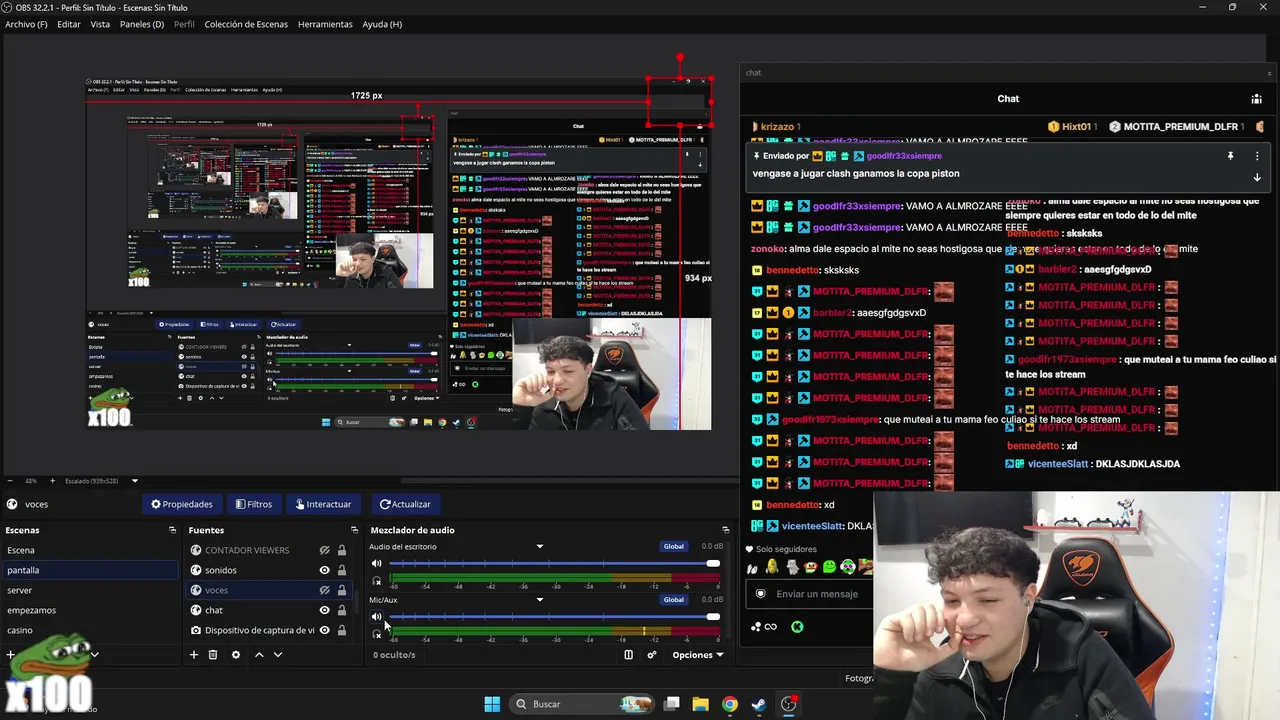This screenshot has width=1280, height=720.
Task: Open the Paneles (D) menu
Action: click(142, 24)
